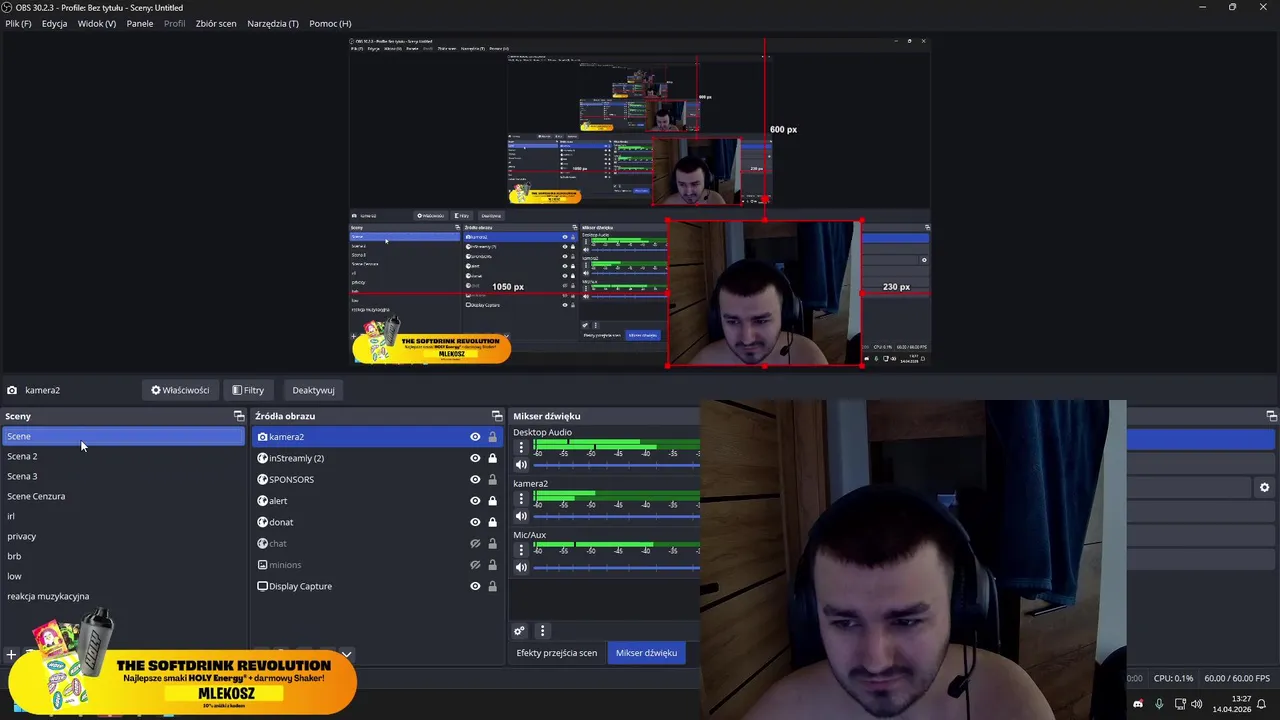Select the browser globe icon of inStreamly (2)
This screenshot has height=720, width=1280.
pos(262,458)
